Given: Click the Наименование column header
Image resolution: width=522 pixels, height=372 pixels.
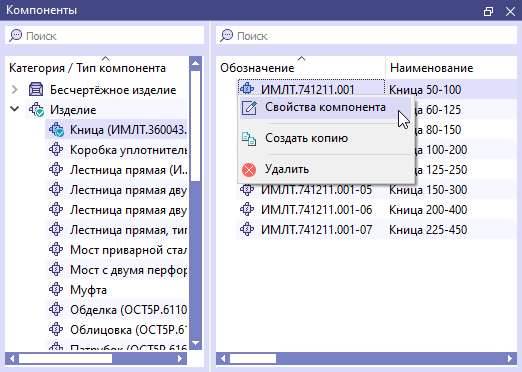Looking at the screenshot, I should click(x=431, y=68).
